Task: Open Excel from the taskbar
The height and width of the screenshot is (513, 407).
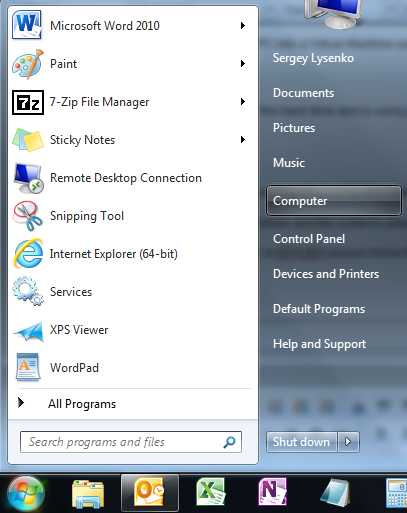Action: [x=211, y=492]
